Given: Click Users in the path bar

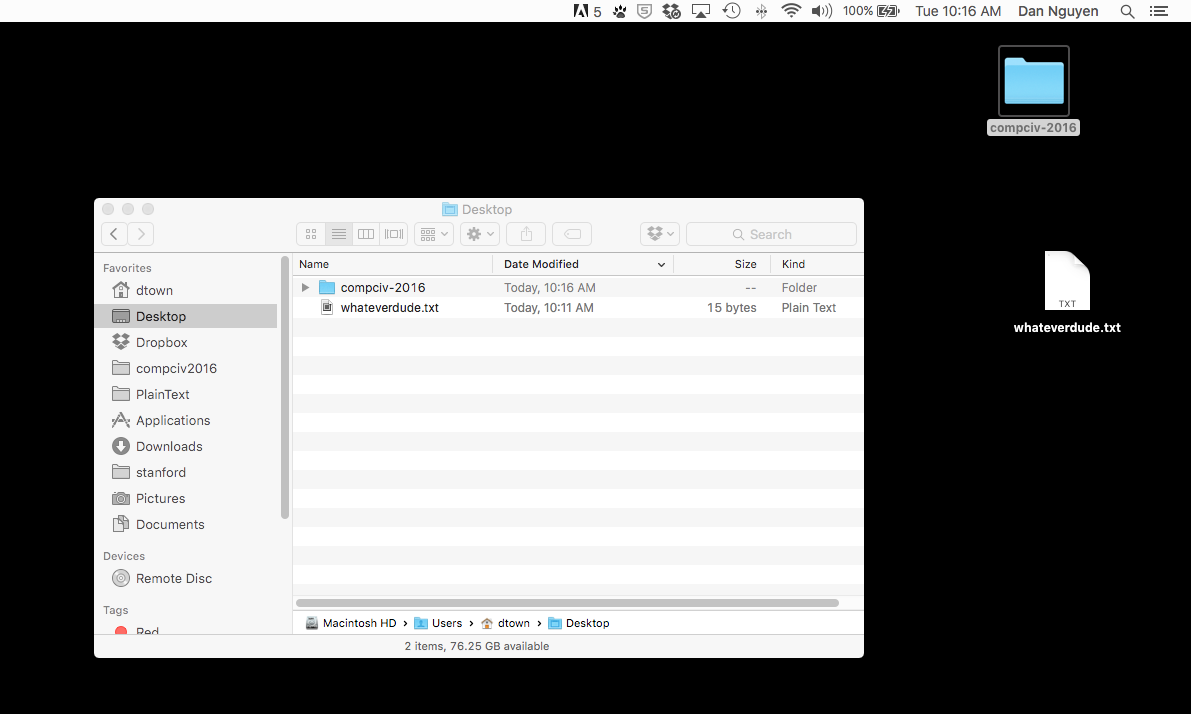Looking at the screenshot, I should coord(446,623).
